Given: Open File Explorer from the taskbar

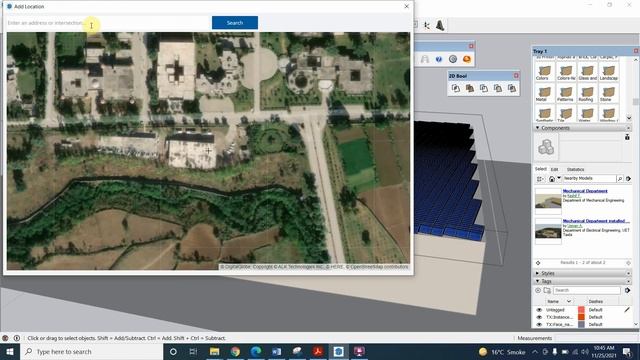Looking at the screenshot, I should pyautogui.click(x=214, y=351).
